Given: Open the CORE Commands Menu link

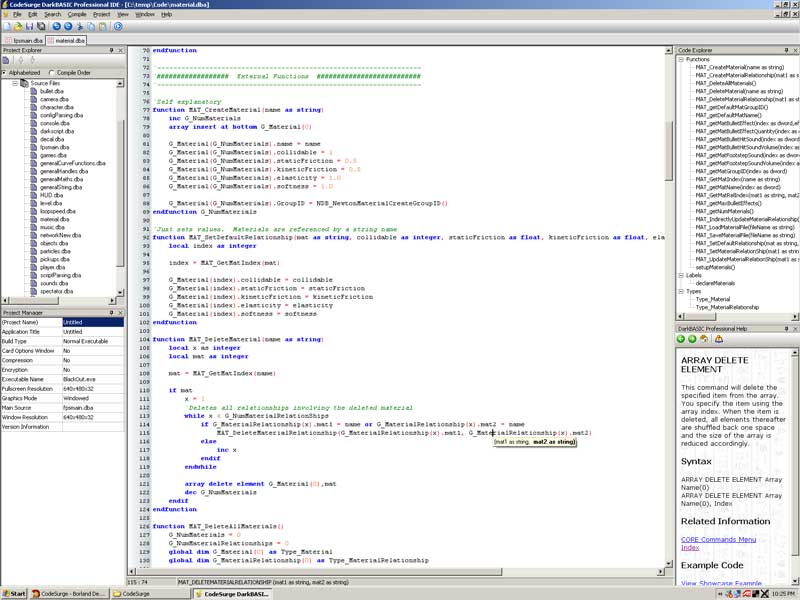Looking at the screenshot, I should click(x=718, y=539).
